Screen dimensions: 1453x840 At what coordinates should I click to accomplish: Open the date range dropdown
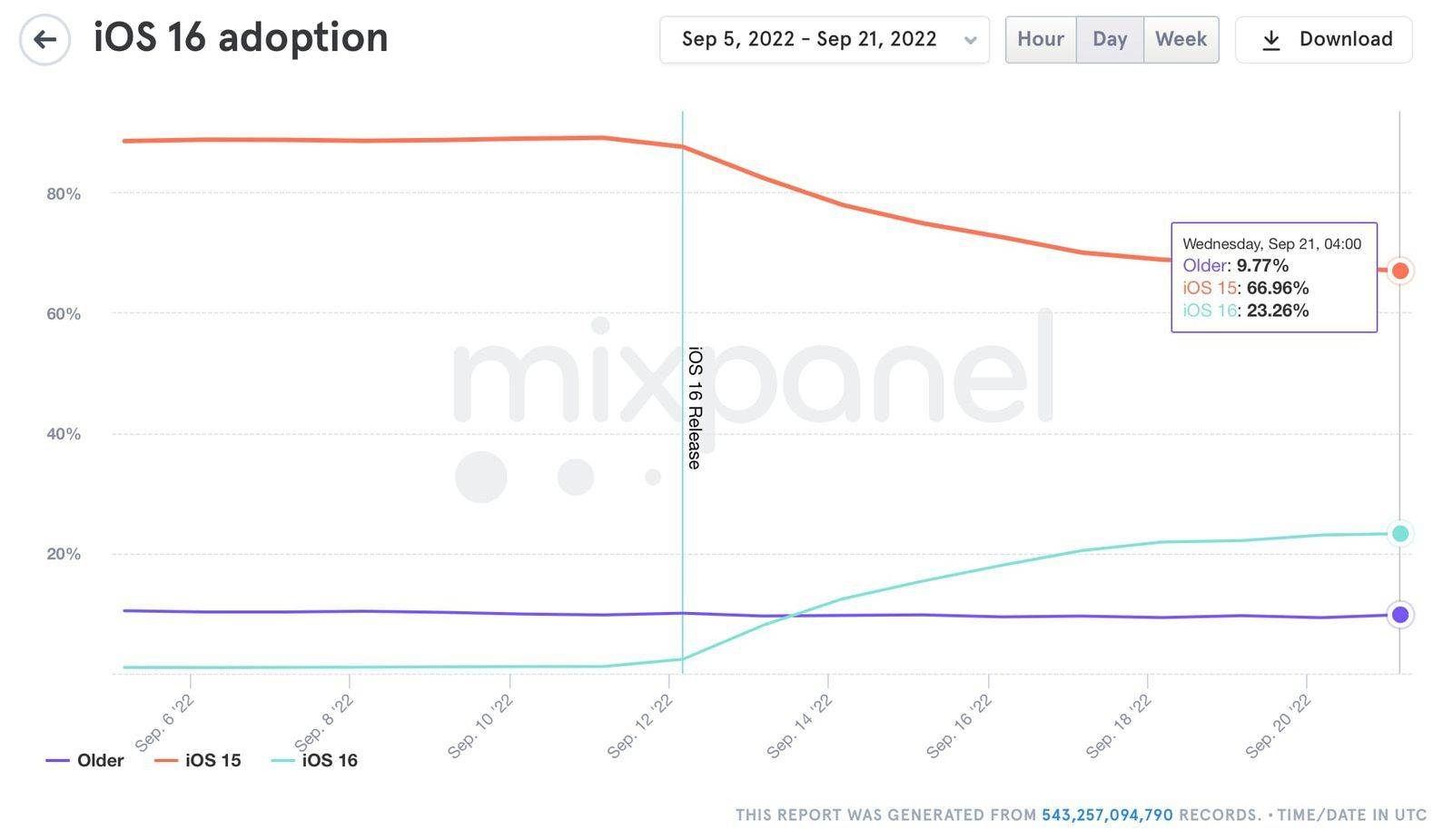pos(809,40)
